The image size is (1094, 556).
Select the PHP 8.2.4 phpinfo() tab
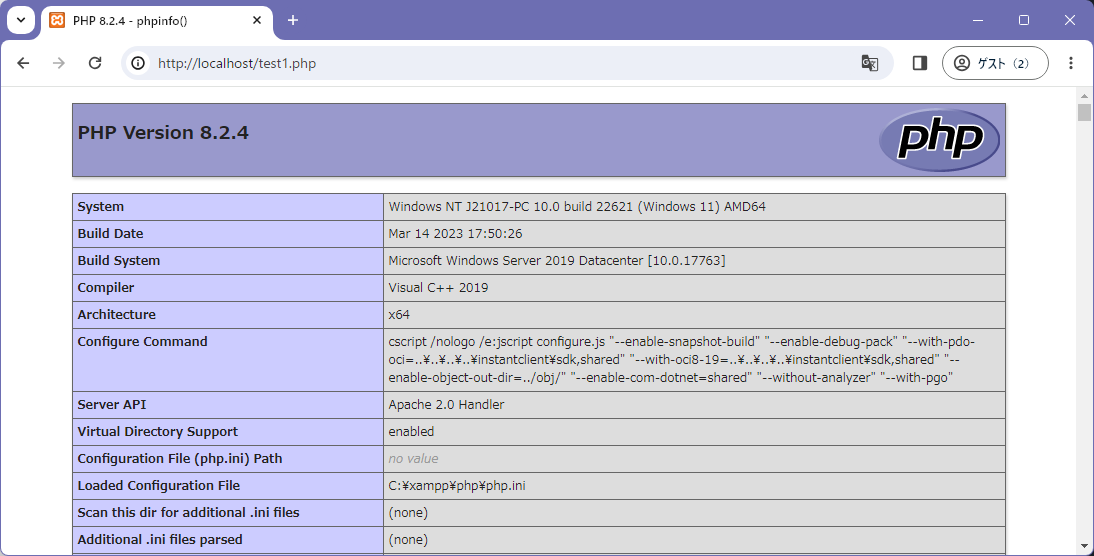point(150,20)
